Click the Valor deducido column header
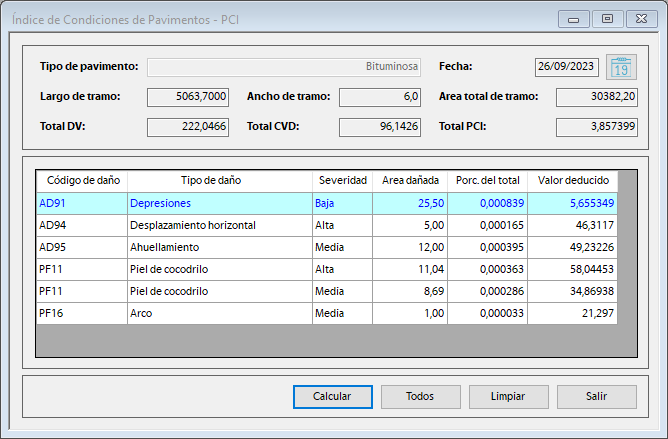668x439 pixels. (x=572, y=181)
